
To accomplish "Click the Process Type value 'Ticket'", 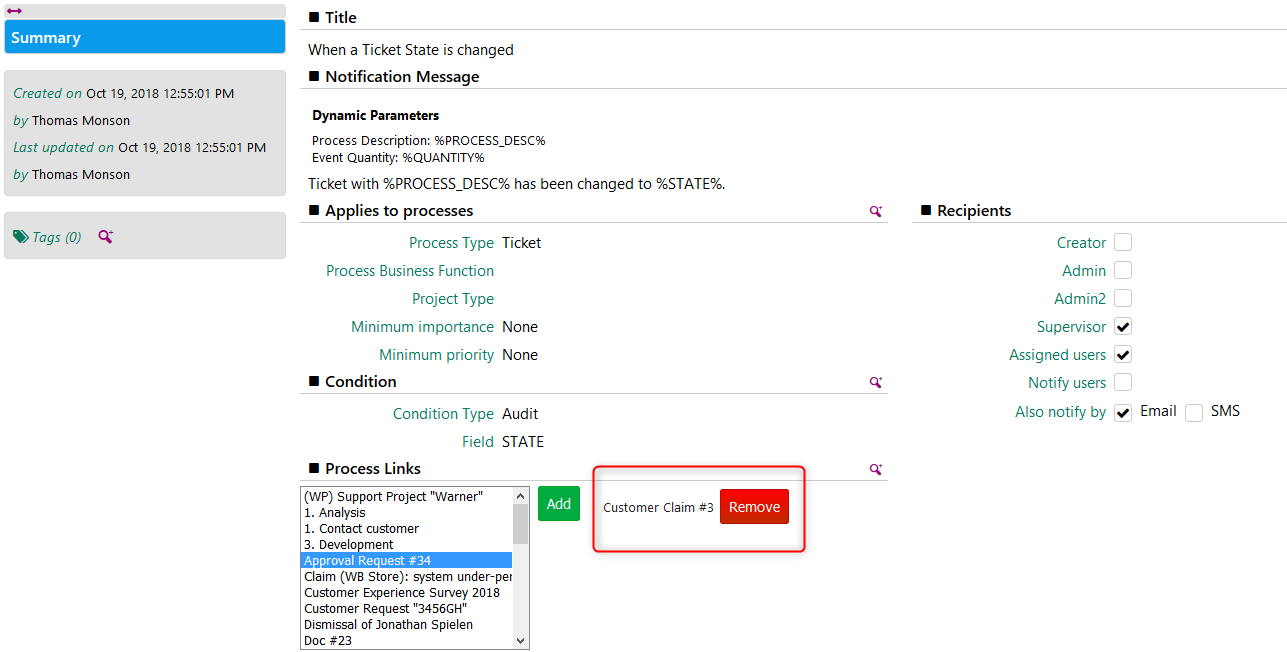I will [x=522, y=243].
